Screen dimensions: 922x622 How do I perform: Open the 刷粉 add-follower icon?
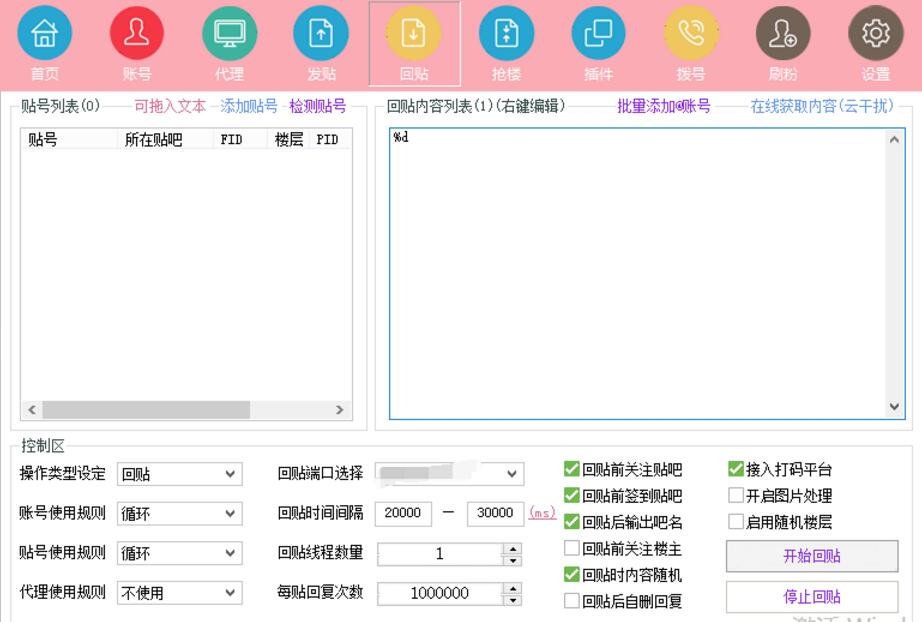coord(783,34)
